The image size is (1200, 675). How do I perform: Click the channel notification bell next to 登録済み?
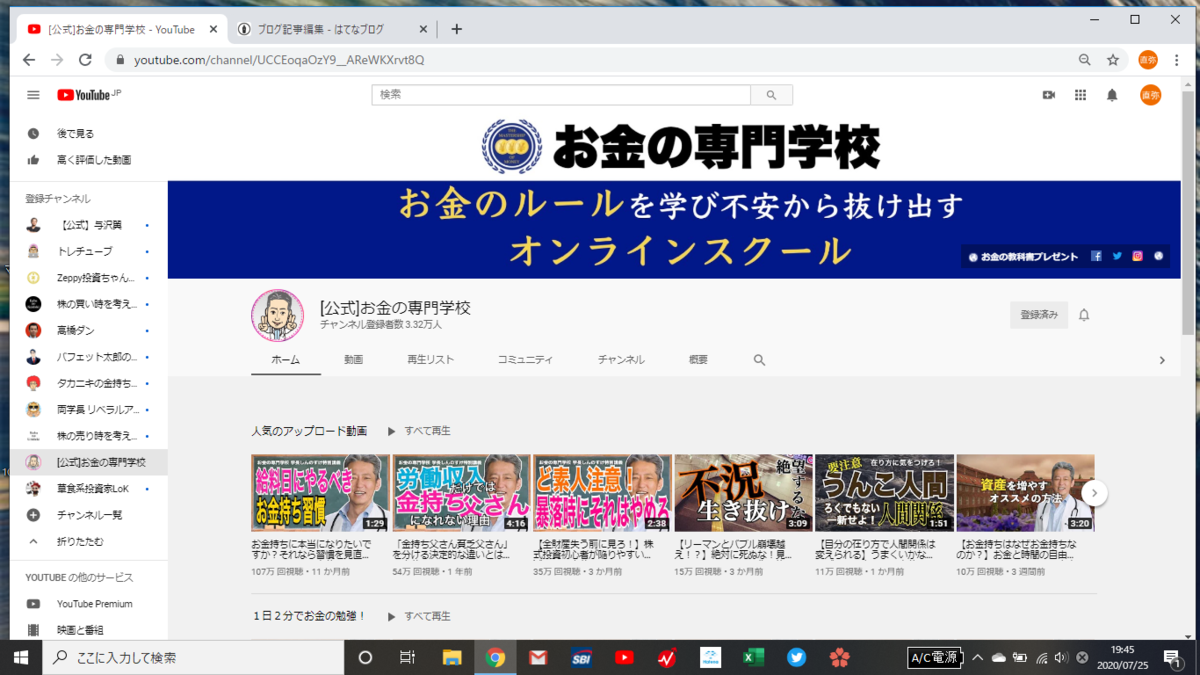pos(1084,315)
